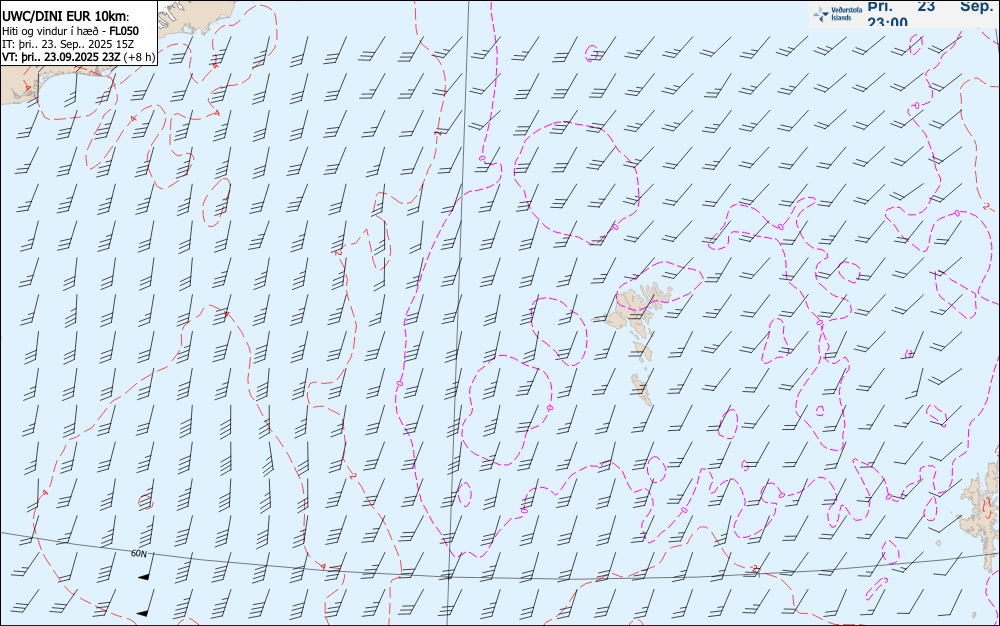Image resolution: width=1000 pixels, height=626 pixels.
Task: Click the "Þri. 23 Sep." date header
Action: [930, 6]
